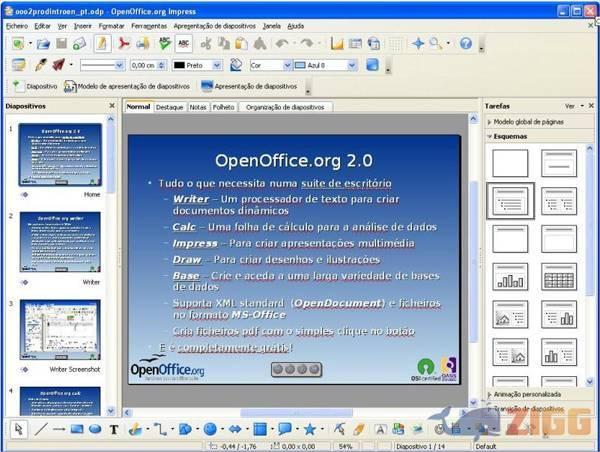The image size is (600, 452).
Task: Print the file directly
Action: pos(143,44)
